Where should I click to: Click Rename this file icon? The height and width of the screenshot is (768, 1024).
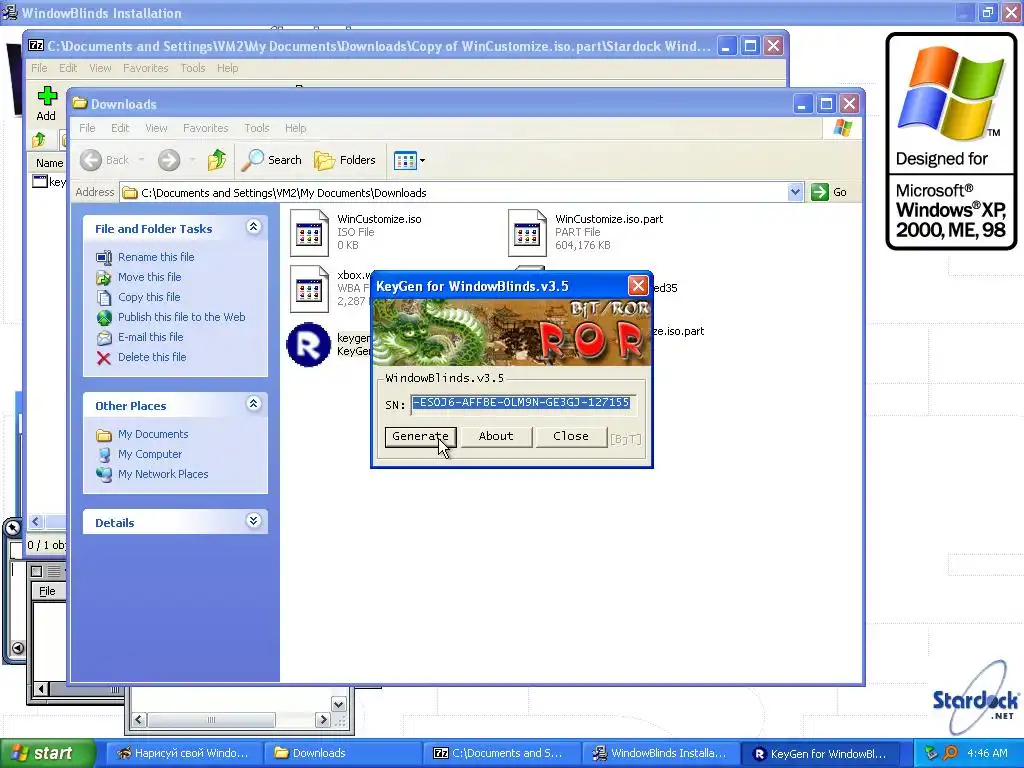pos(104,257)
